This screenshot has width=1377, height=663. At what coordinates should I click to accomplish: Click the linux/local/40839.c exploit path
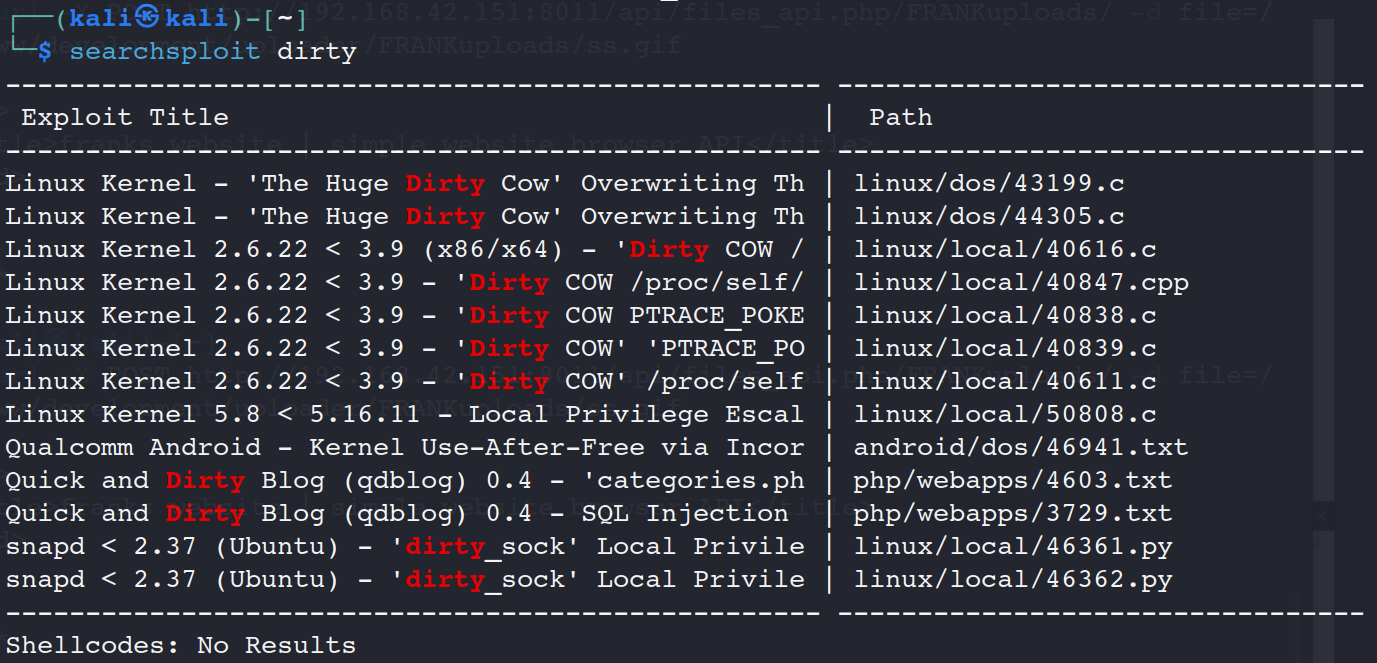coord(1004,349)
